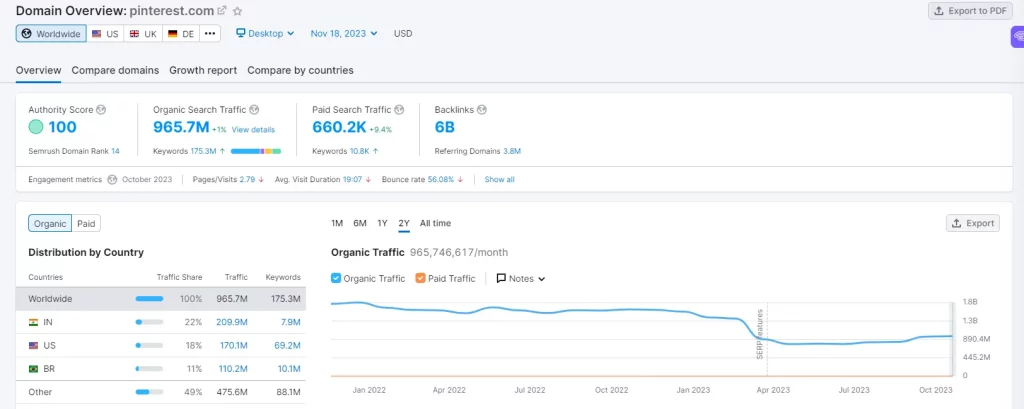Star the pinterest.com domain as favorite
The width and height of the screenshot is (1024, 409).
coord(238,10)
